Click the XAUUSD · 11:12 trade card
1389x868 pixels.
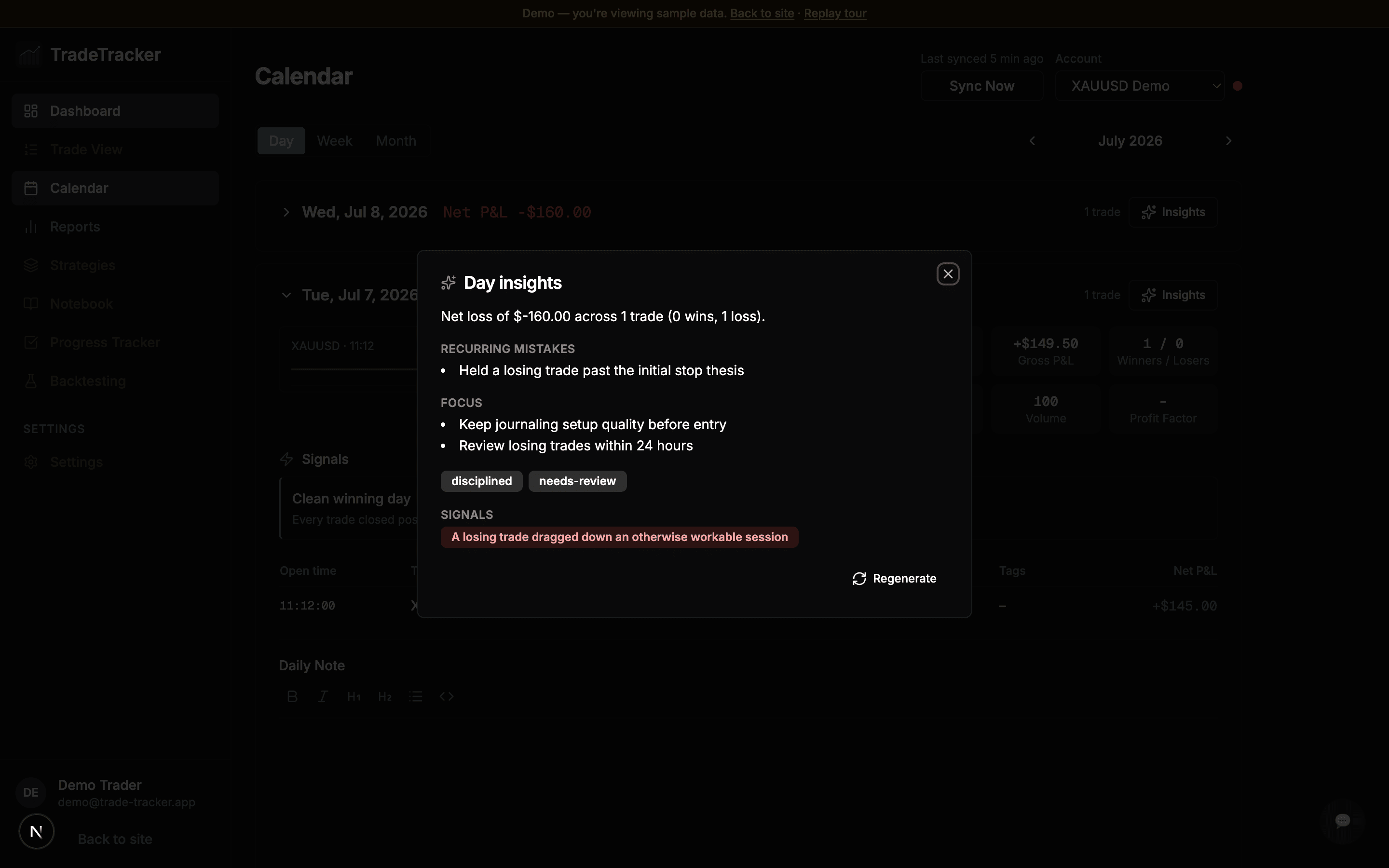tap(349, 359)
